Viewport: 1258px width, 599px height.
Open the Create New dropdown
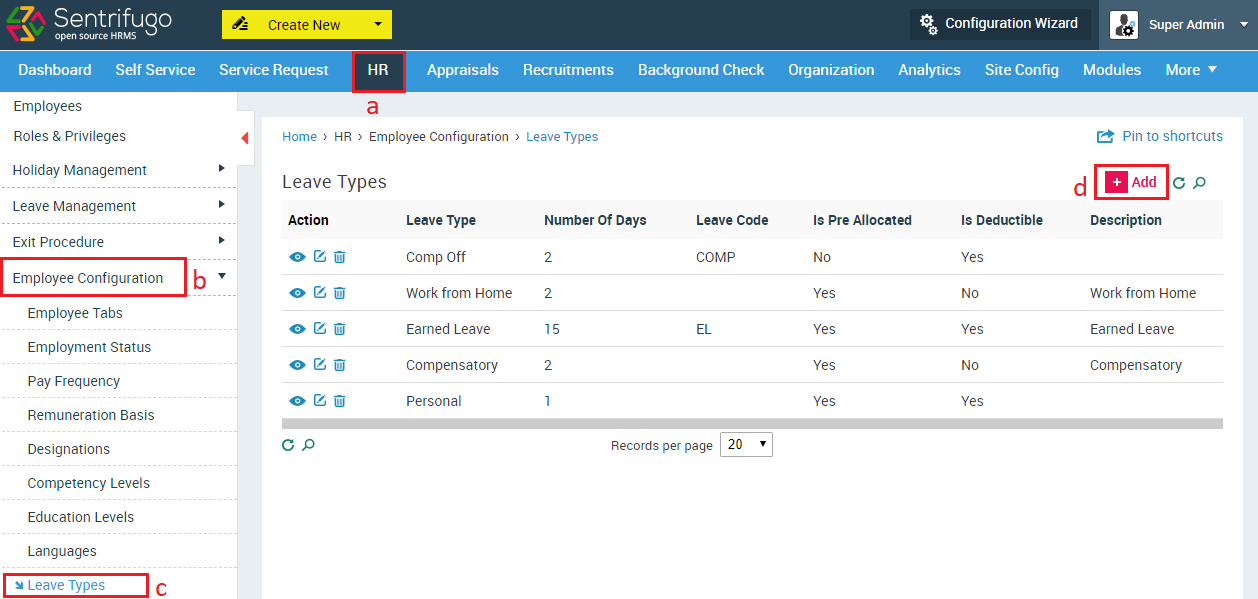click(x=307, y=25)
